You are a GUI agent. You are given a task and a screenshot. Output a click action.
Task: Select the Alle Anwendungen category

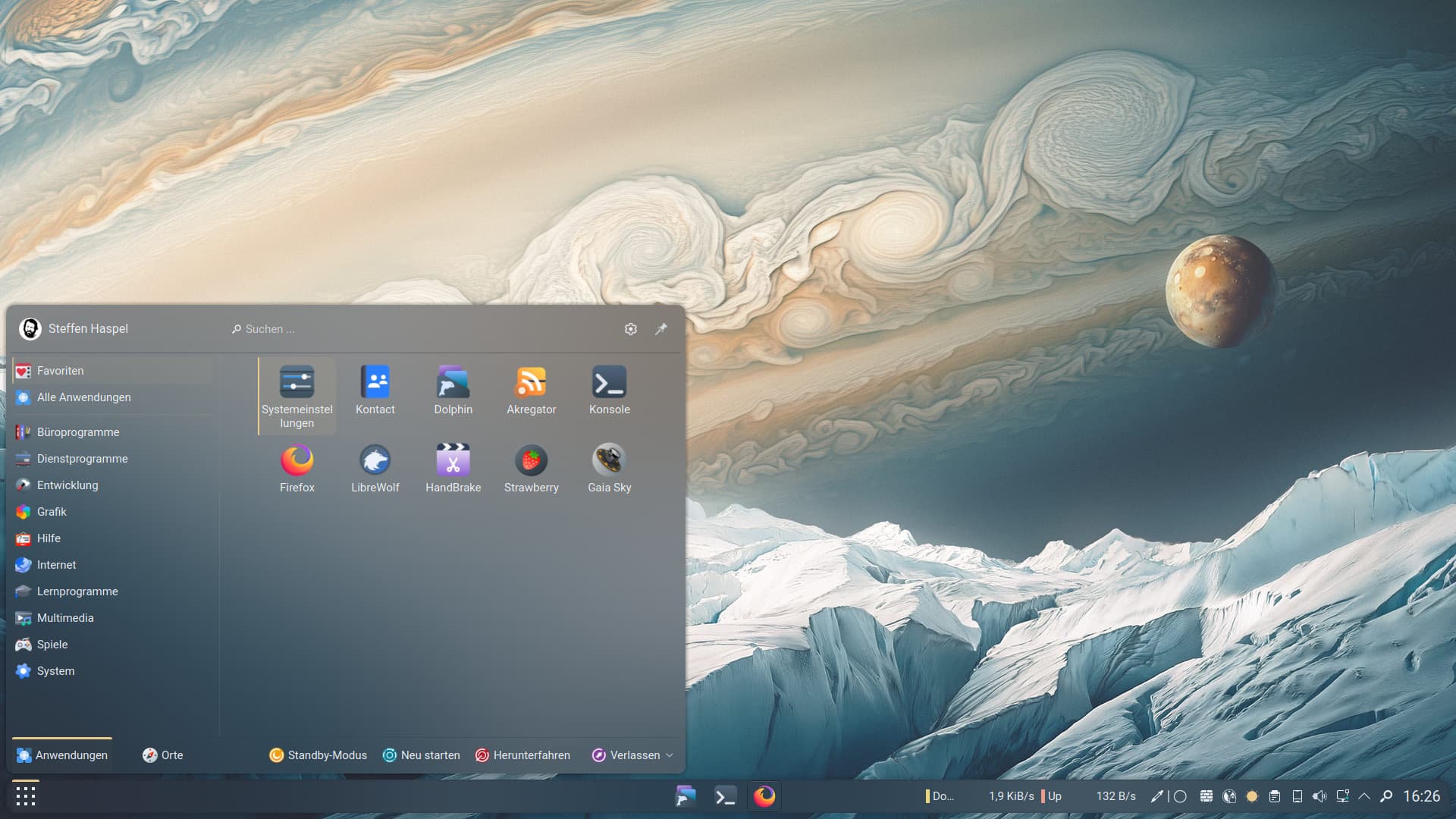[x=83, y=397]
